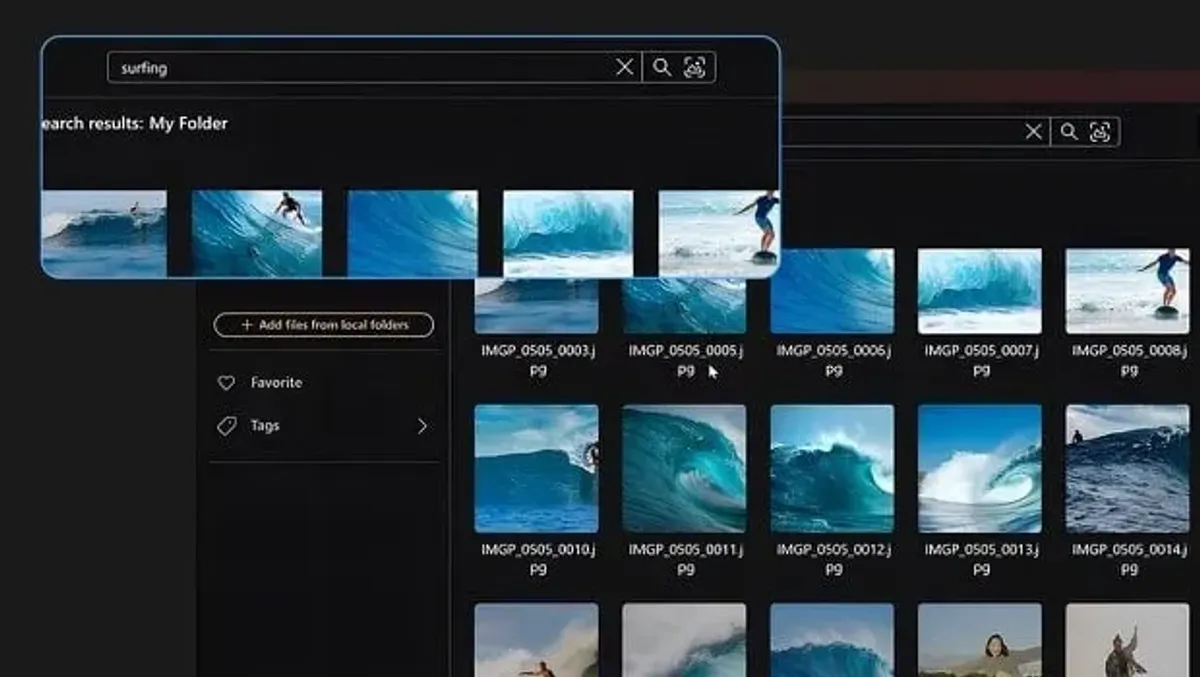Click the image scan icon in background window search bar
Screen dimensions: 1200x677
[1100, 132]
